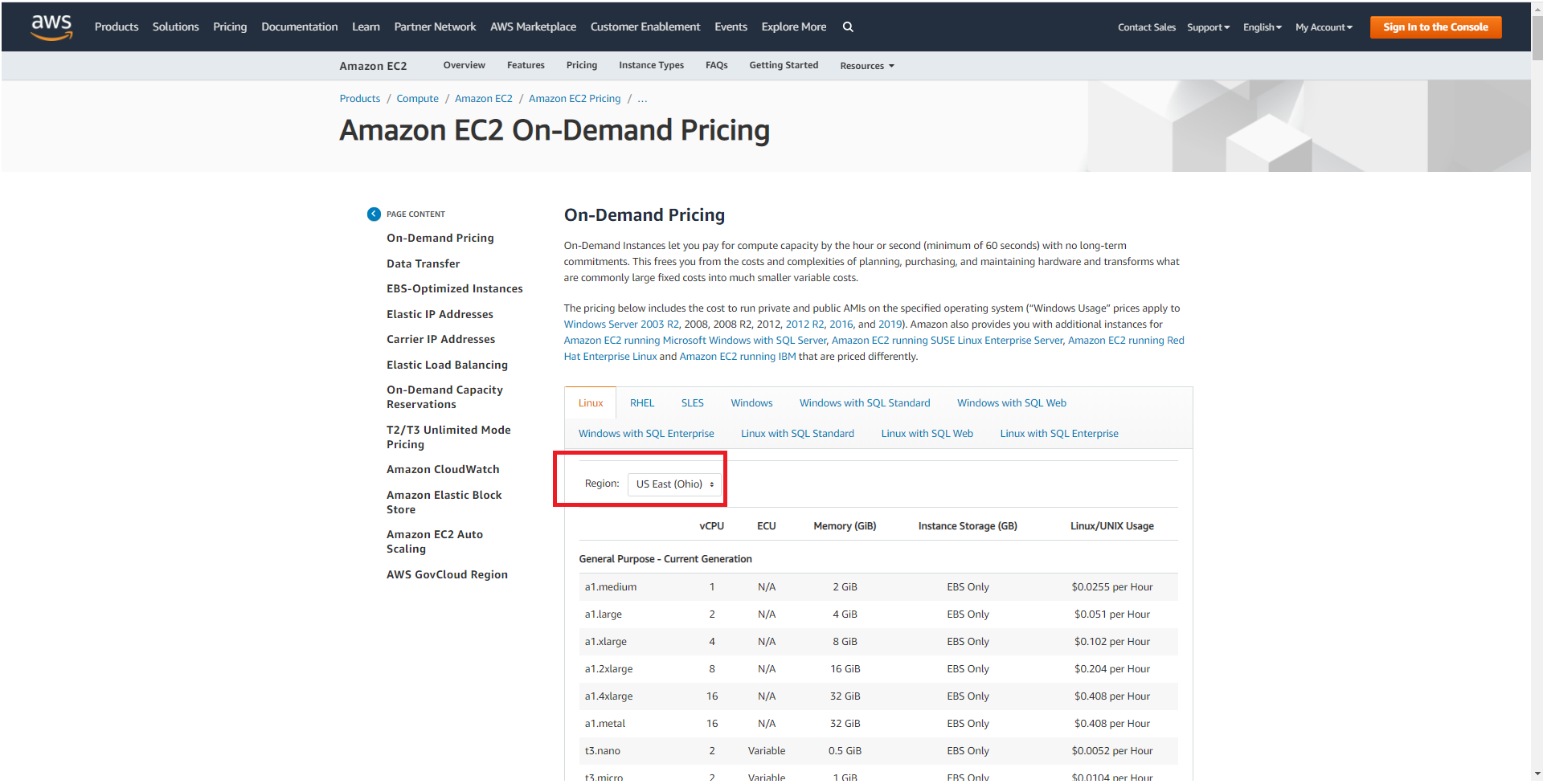Image resolution: width=1543 pixels, height=784 pixels.
Task: Click the AWS logo
Action: (51, 27)
